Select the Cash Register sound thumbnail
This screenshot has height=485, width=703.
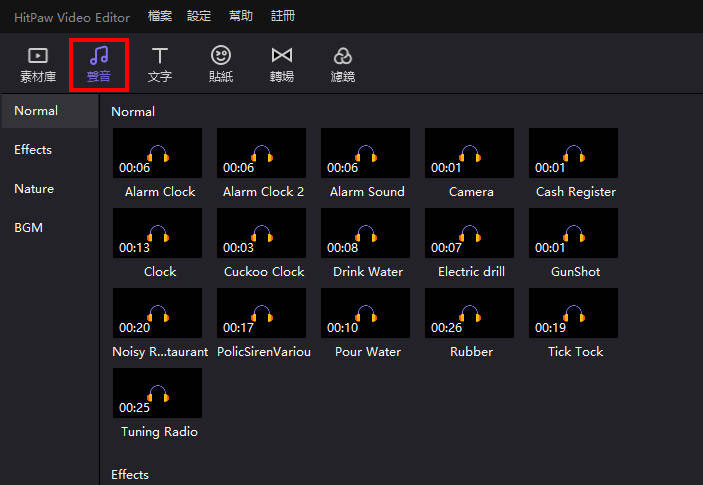click(x=573, y=153)
